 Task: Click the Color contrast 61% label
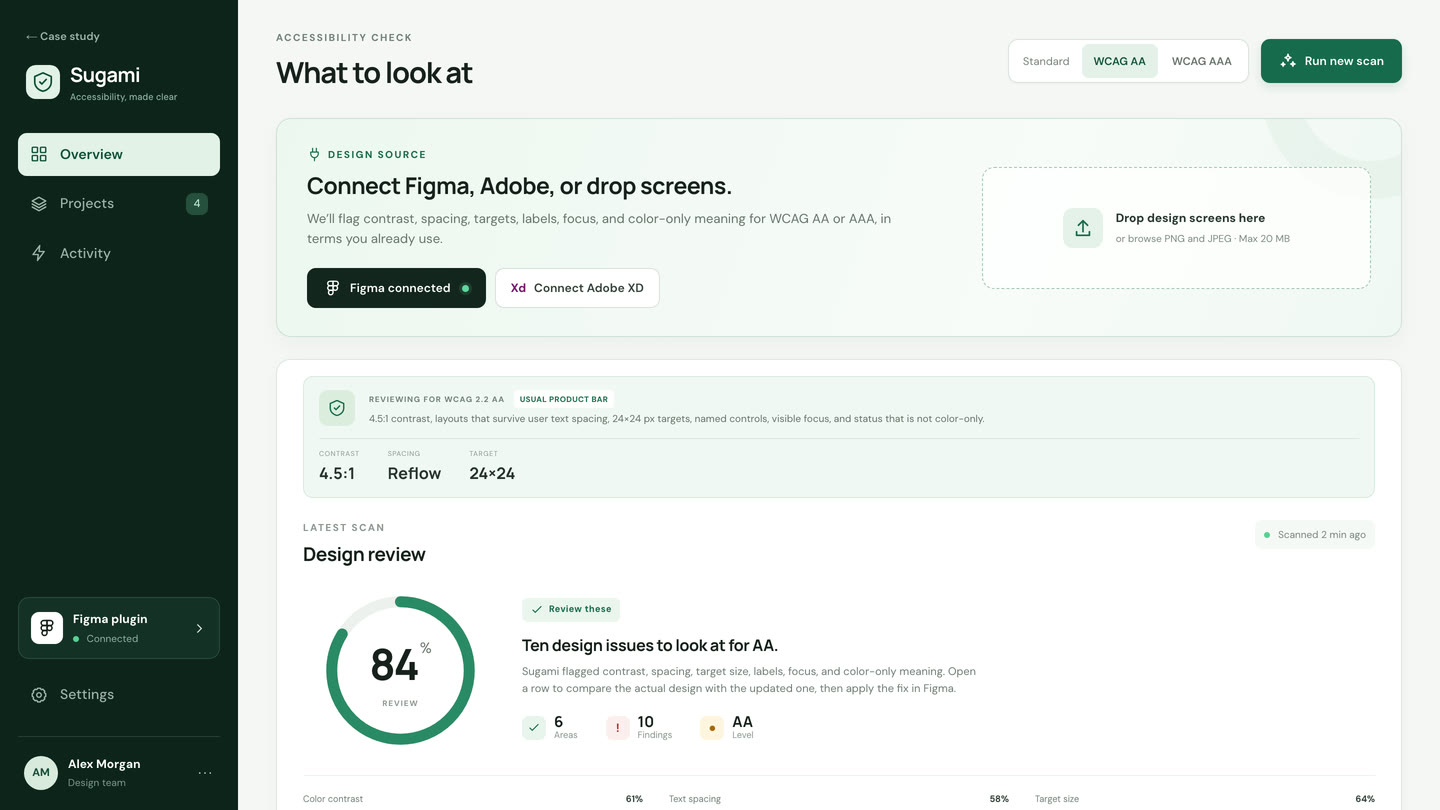point(473,799)
